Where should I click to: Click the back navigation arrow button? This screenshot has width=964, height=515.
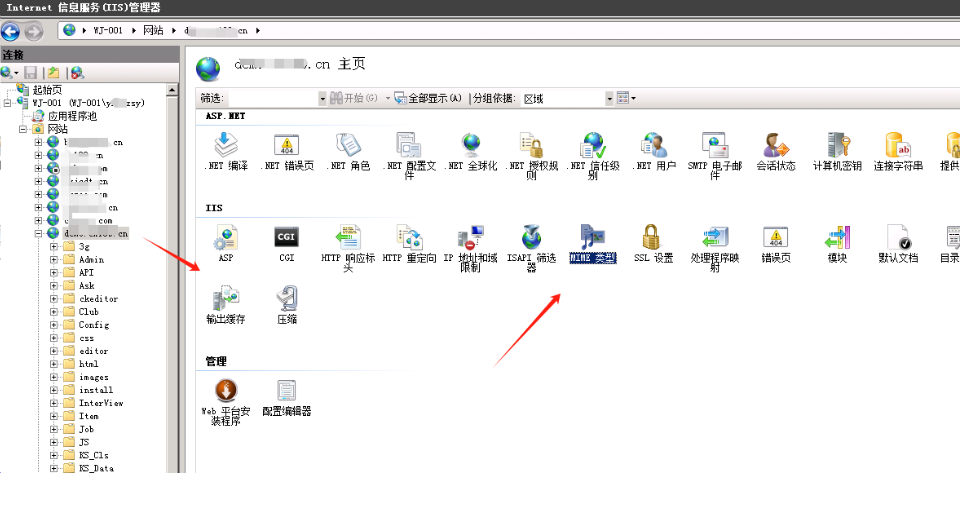tap(11, 31)
